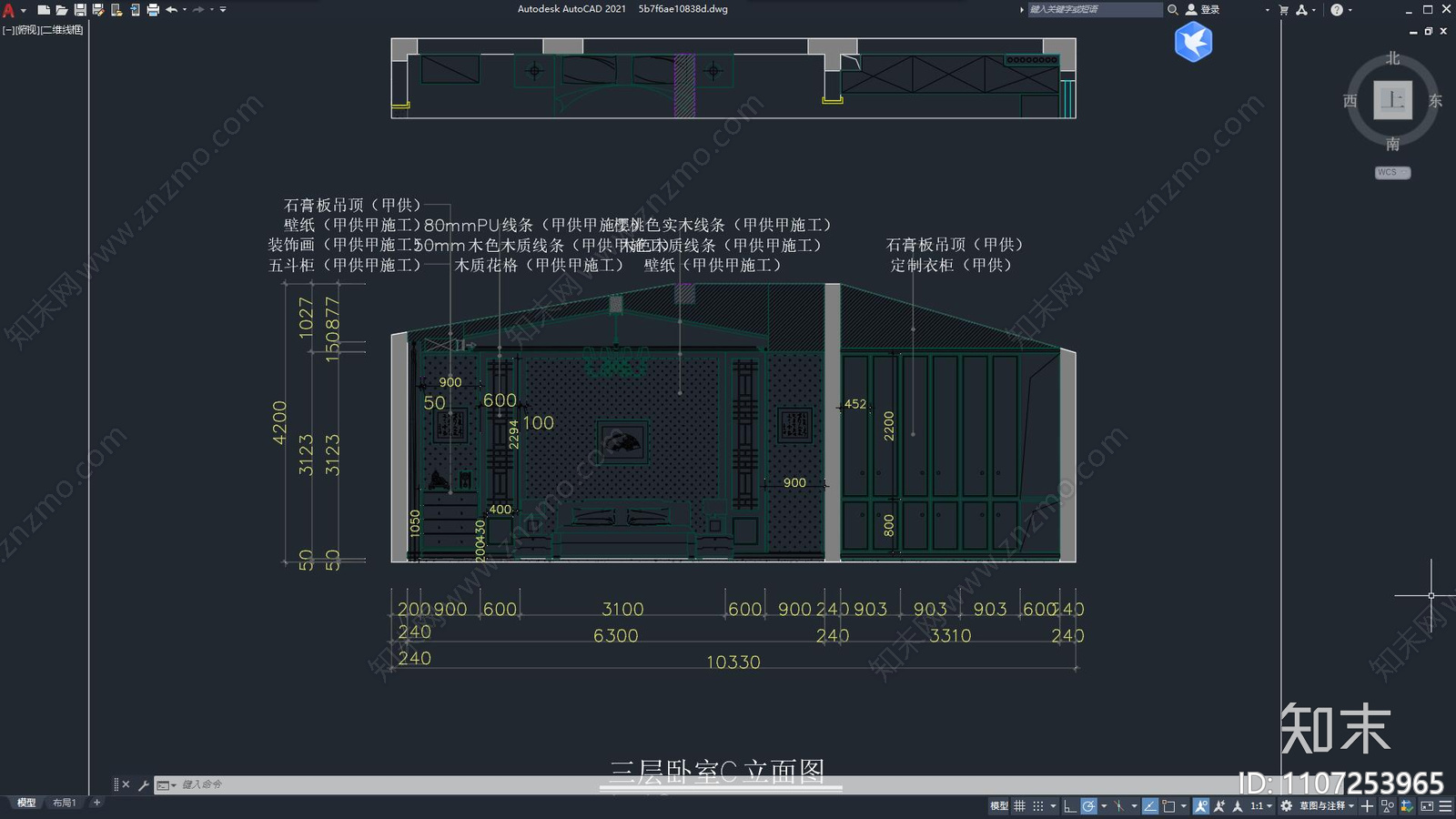Image resolution: width=1456 pixels, height=819 pixels.
Task: Open from Web & Mobile icon
Action: [x=116, y=10]
